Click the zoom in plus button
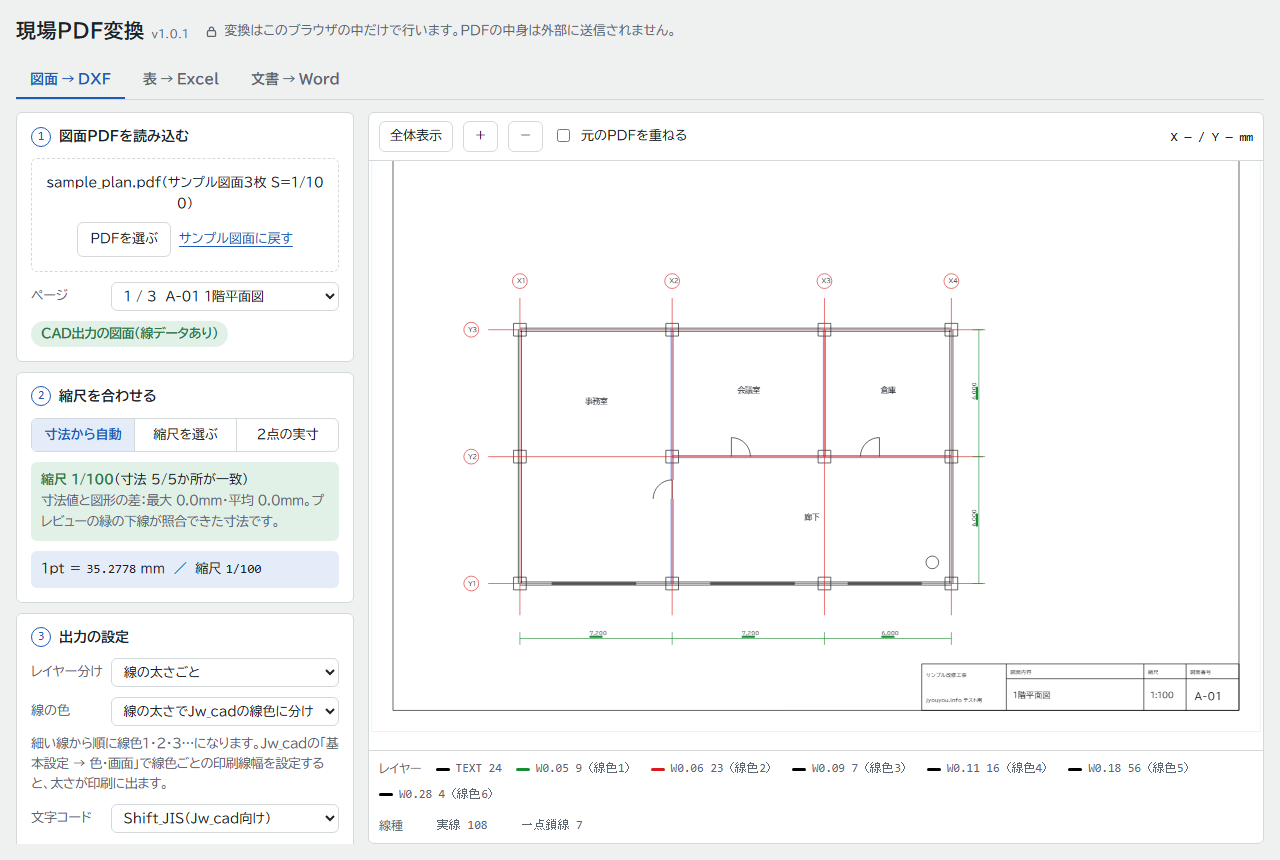This screenshot has width=1280, height=860. tap(480, 136)
